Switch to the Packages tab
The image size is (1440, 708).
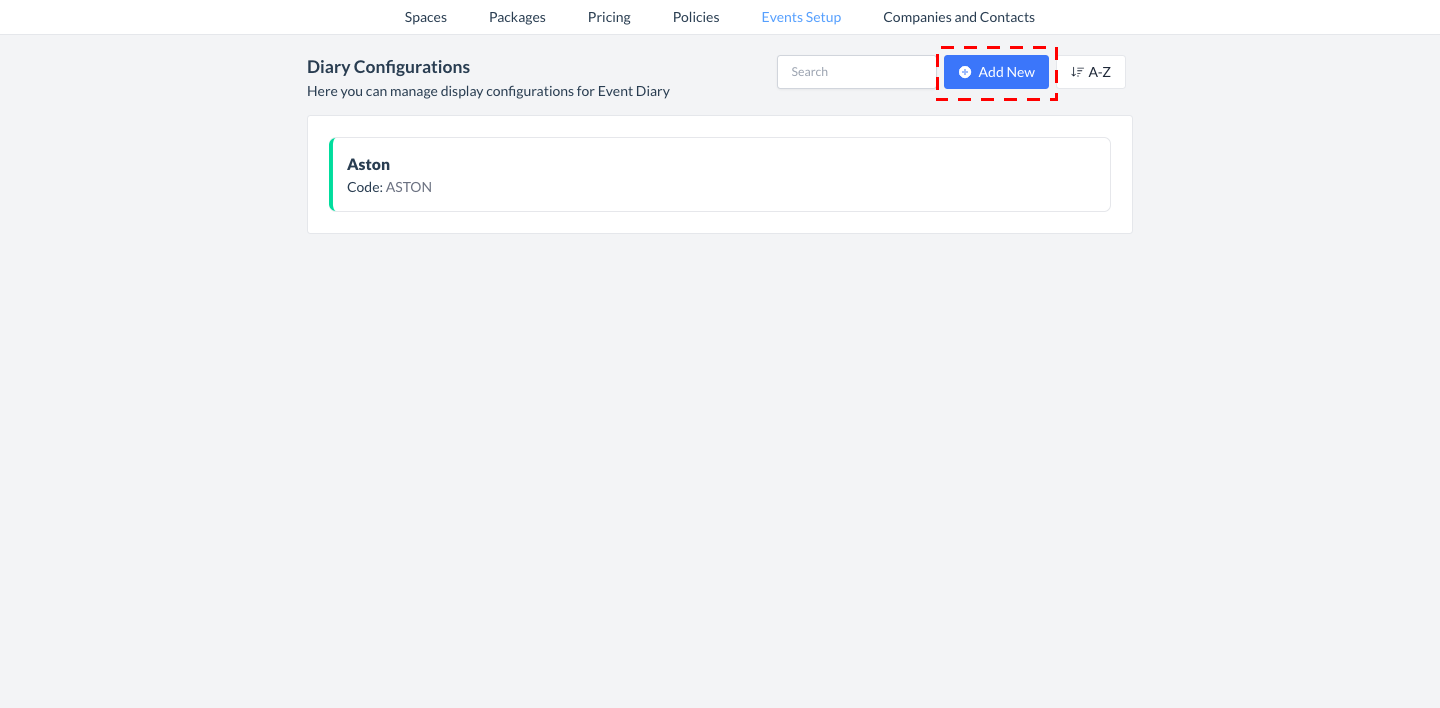coord(517,17)
